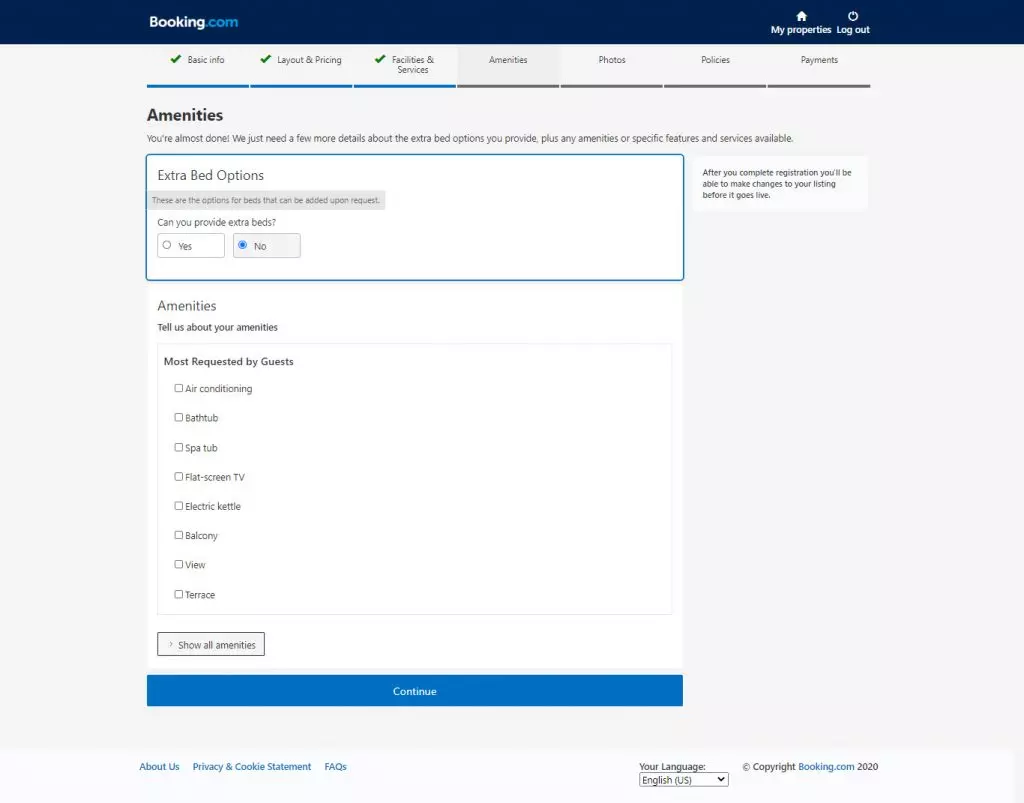Screen dimensions: 1024x803
Task: Go to the Basic info step
Action: click(x=198, y=65)
